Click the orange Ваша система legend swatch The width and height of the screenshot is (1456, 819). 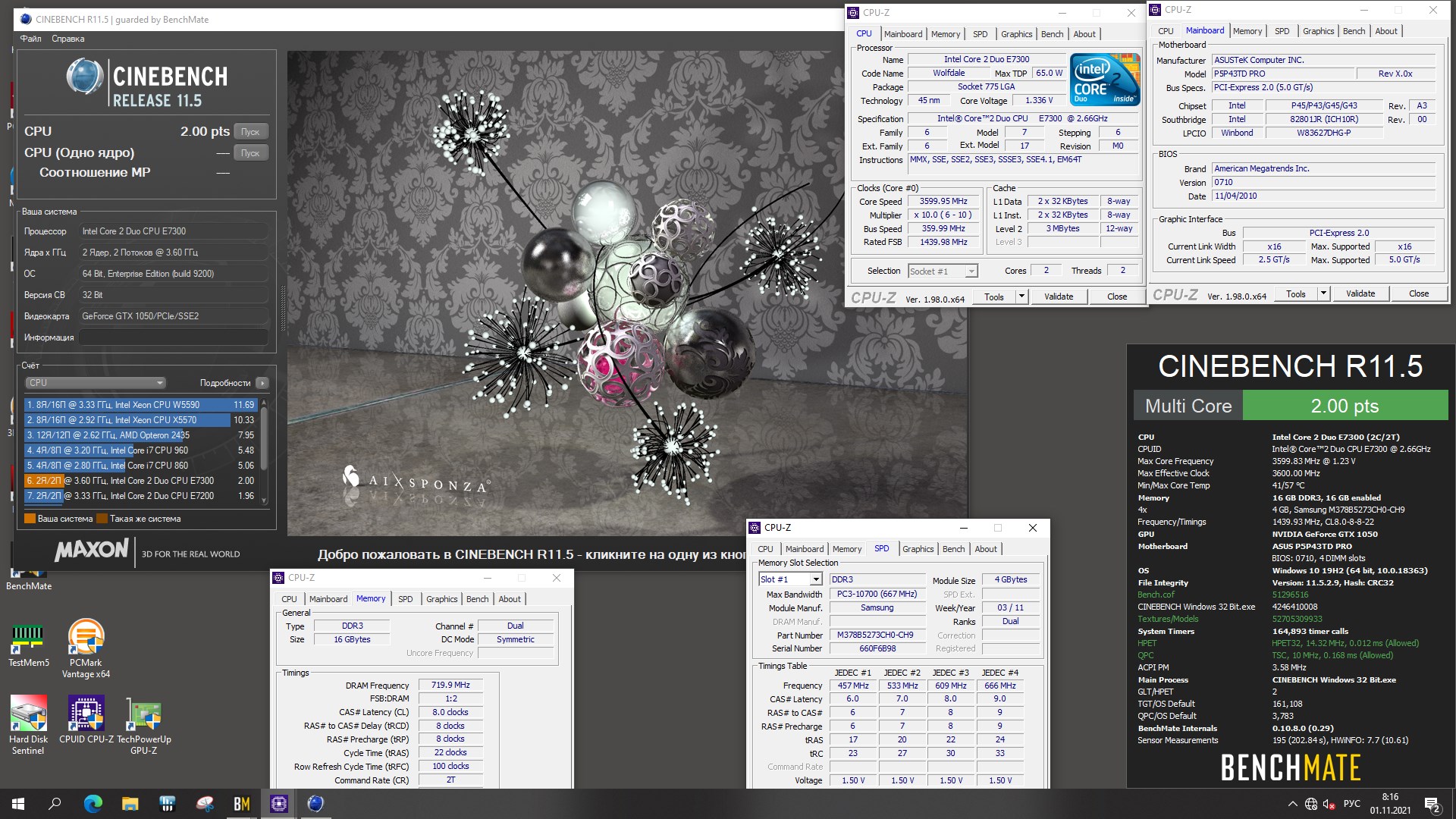coord(30,519)
